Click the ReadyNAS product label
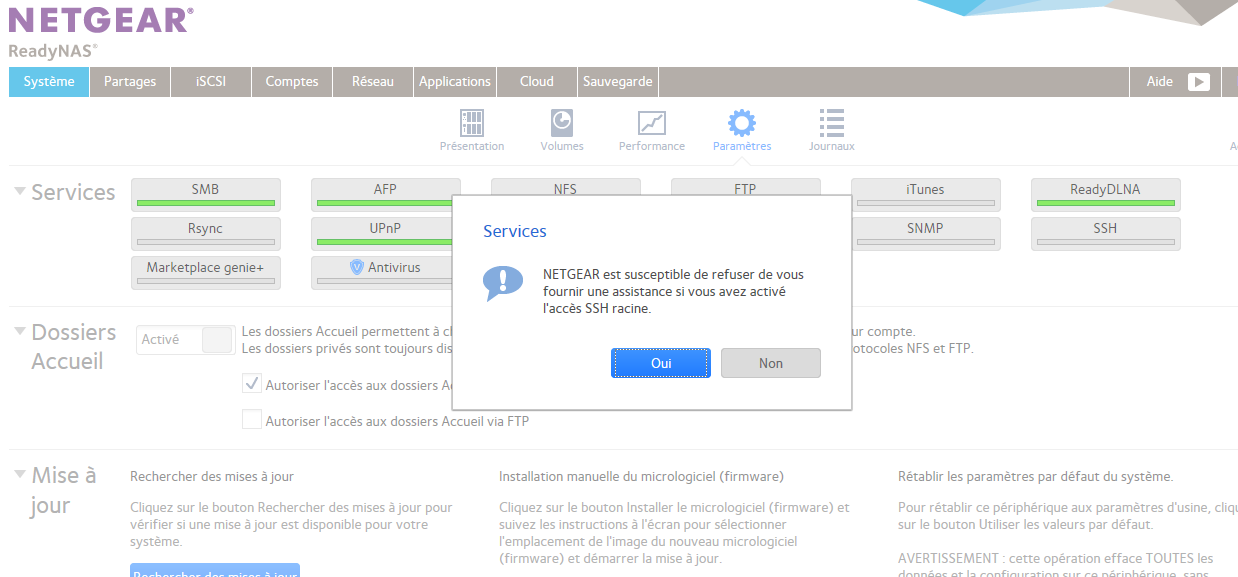The image size is (1238, 577). (x=52, y=50)
